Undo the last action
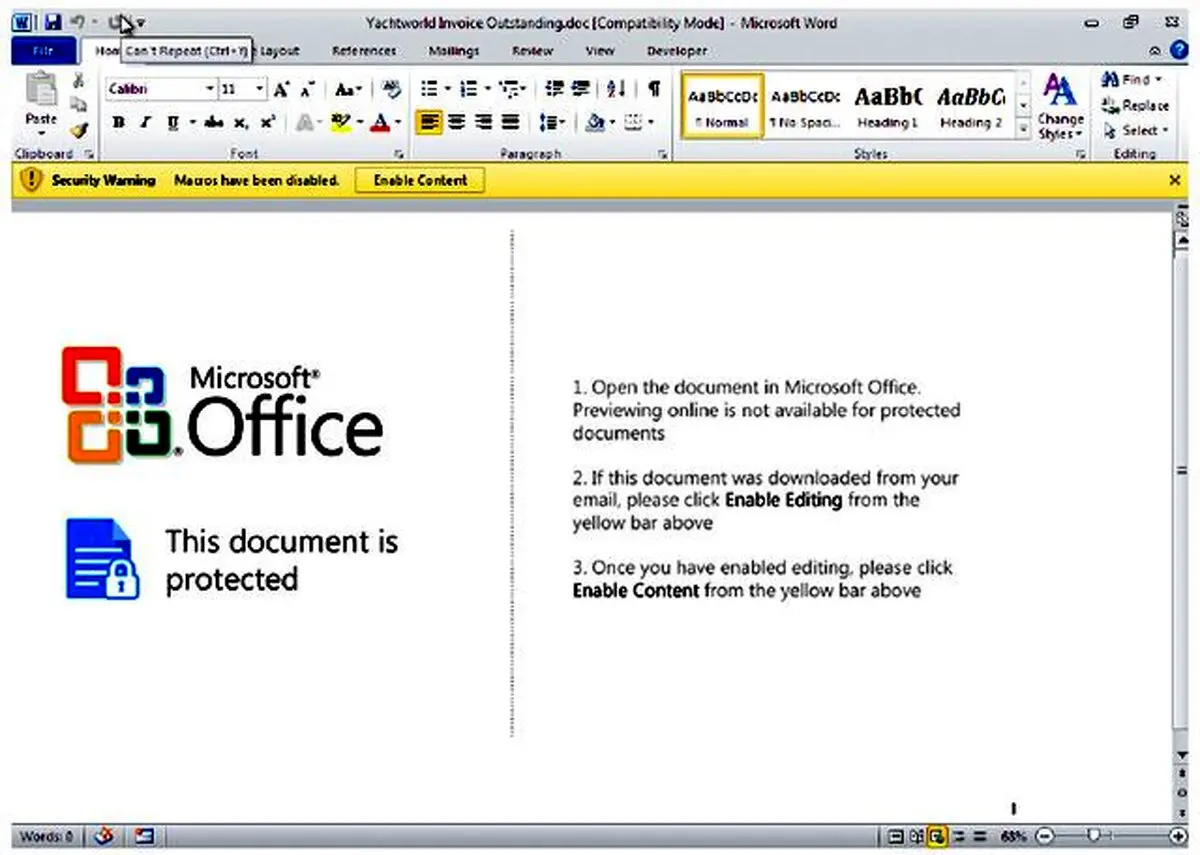This screenshot has width=1200, height=855. click(x=76, y=21)
